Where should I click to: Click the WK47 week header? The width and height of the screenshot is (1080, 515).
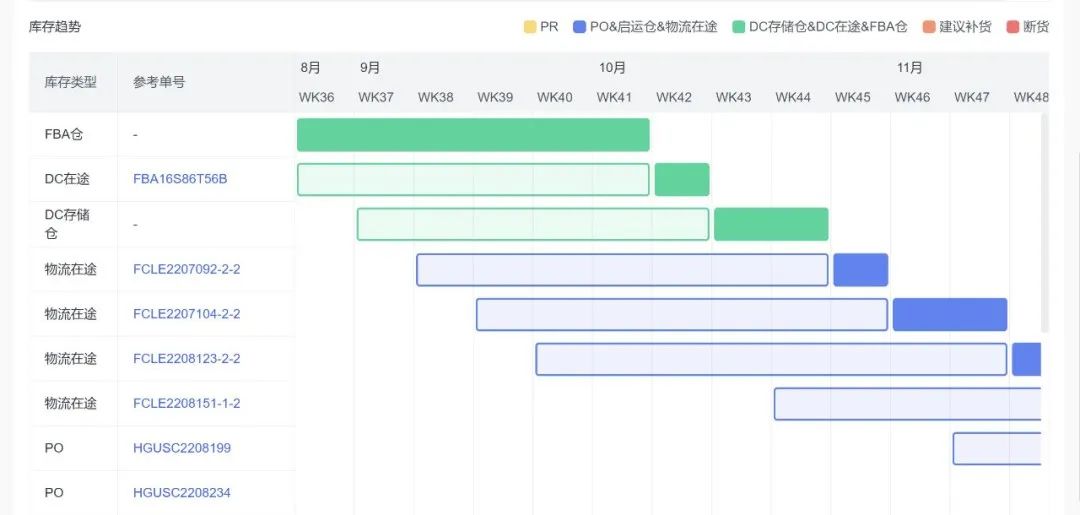[972, 97]
